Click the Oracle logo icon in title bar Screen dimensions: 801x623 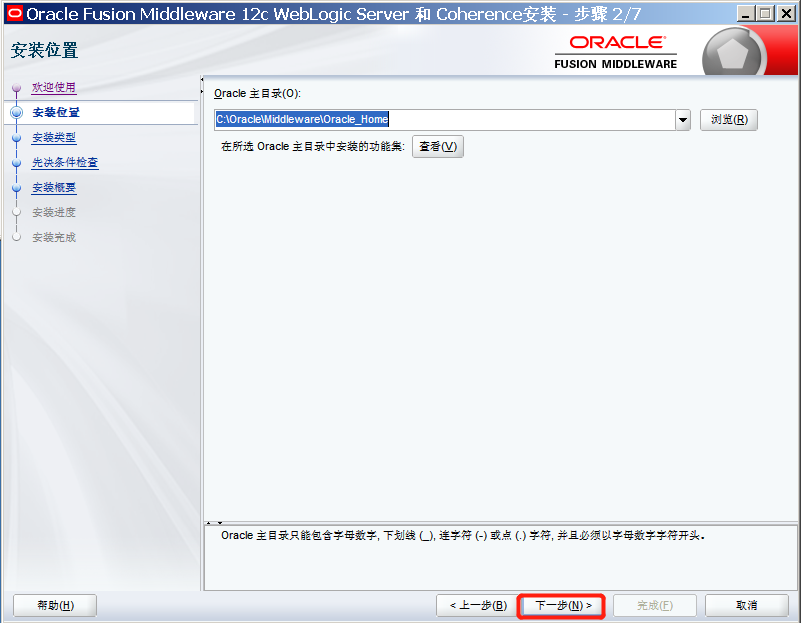pyautogui.click(x=14, y=13)
